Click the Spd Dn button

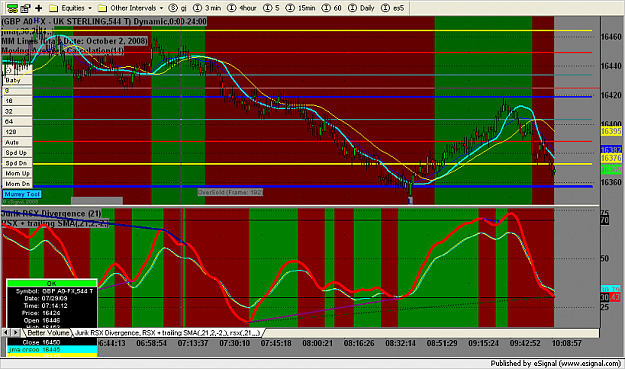18,163
